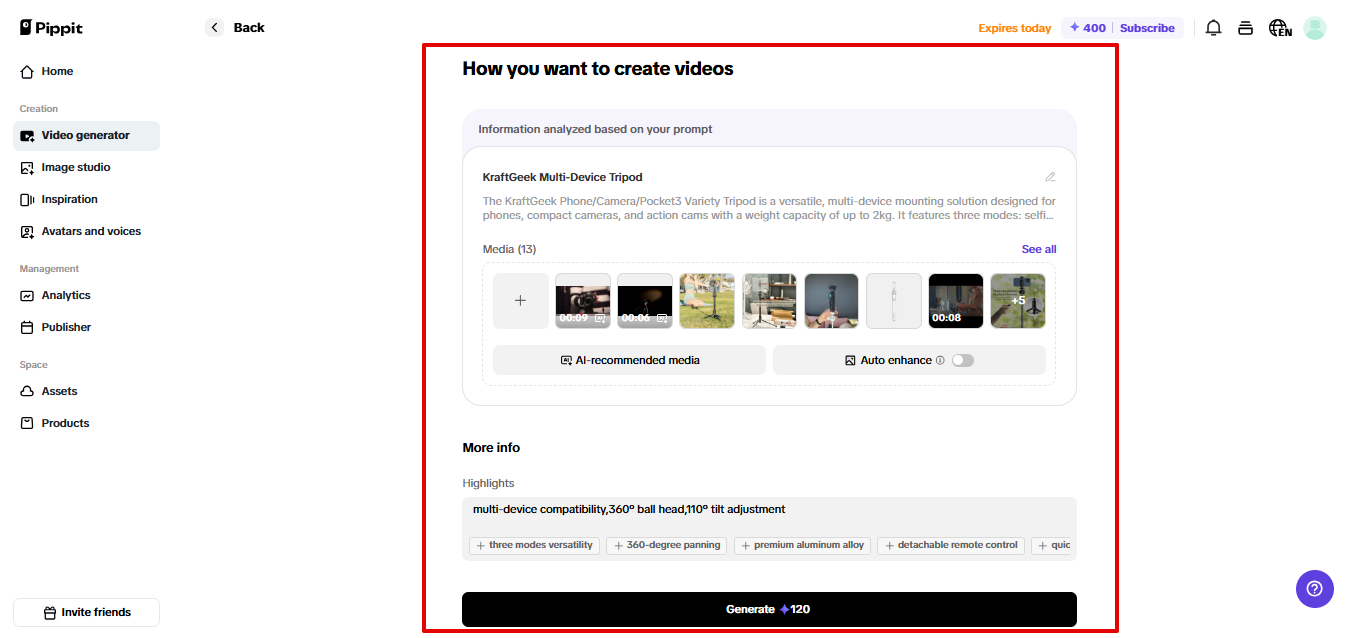Click the AI-recommended media button
Screen dimensions: 1365x638
628,360
